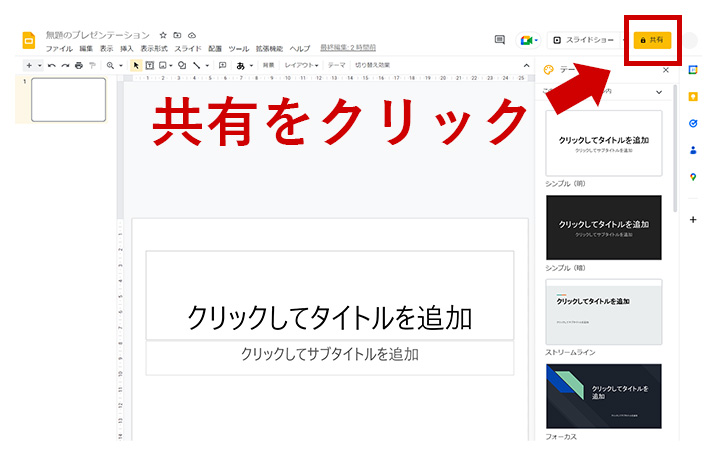Click the yellow 共有 share button
Viewport: 720px width, 460px height.
[652, 40]
